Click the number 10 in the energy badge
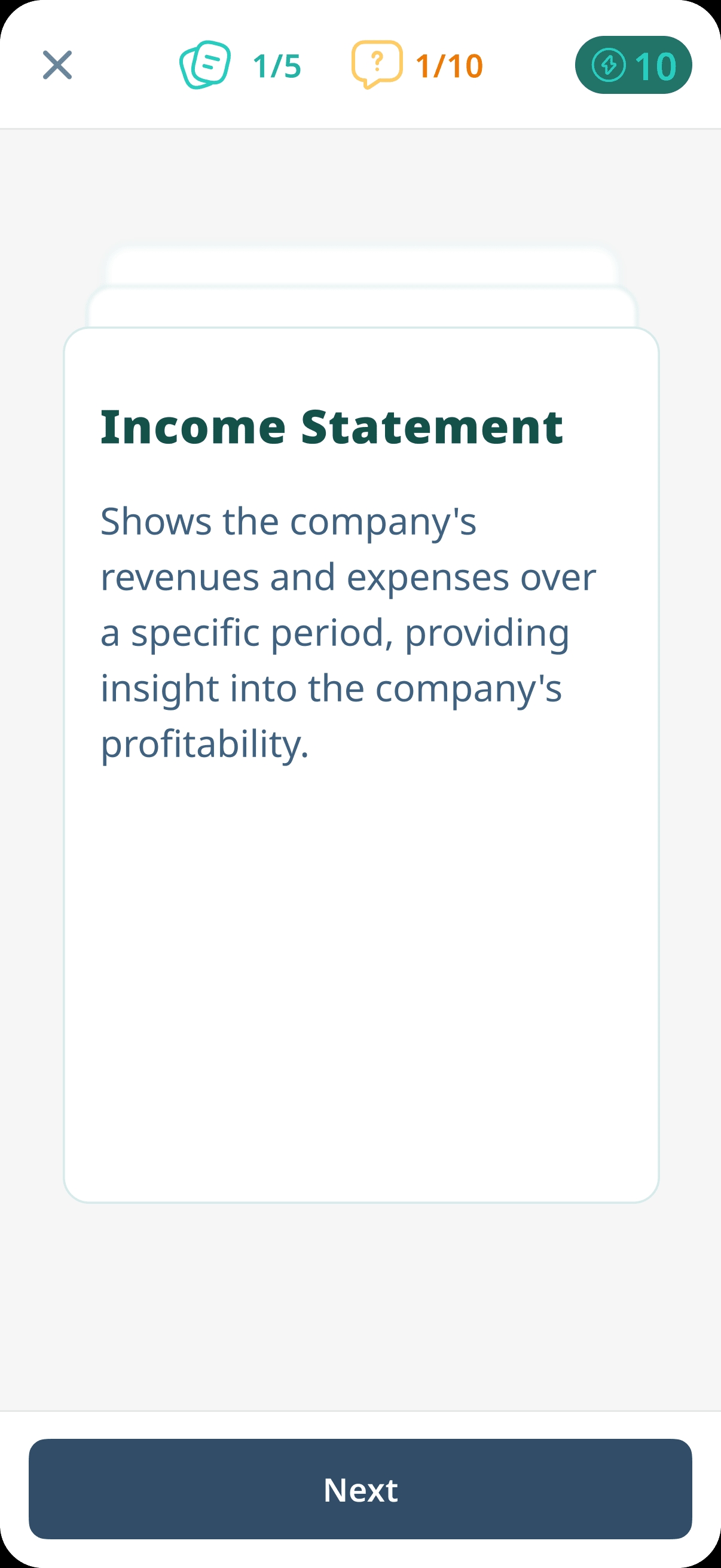The width and height of the screenshot is (721, 1568). click(655, 66)
